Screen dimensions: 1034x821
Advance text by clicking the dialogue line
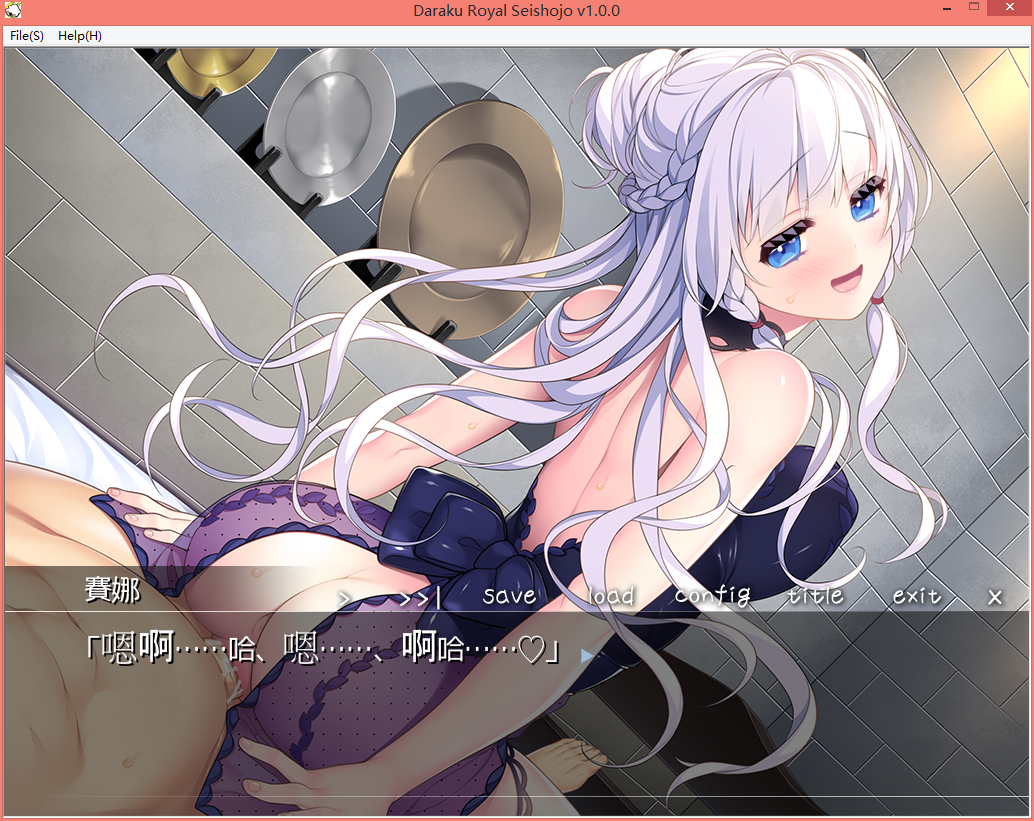[x=323, y=649]
